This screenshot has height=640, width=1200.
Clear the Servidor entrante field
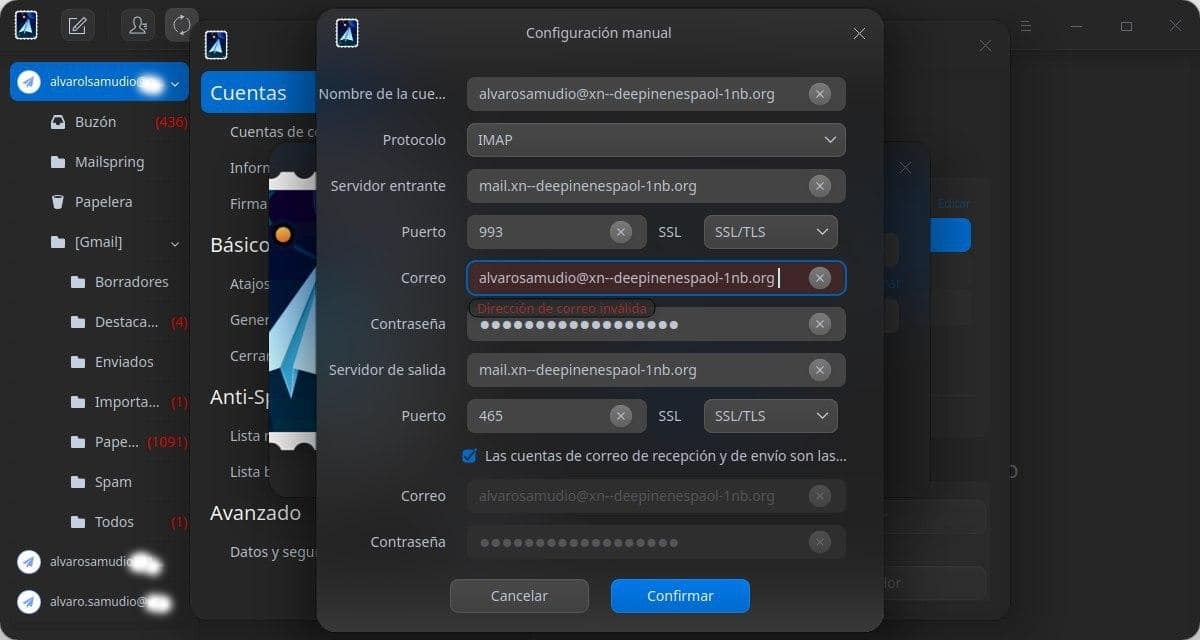[820, 186]
